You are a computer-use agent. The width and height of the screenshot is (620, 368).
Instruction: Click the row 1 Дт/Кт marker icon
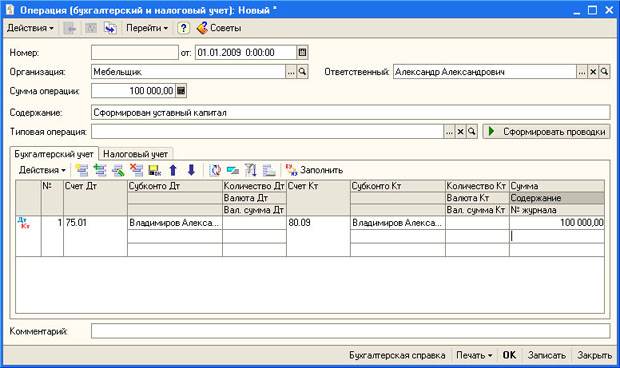tap(24, 223)
